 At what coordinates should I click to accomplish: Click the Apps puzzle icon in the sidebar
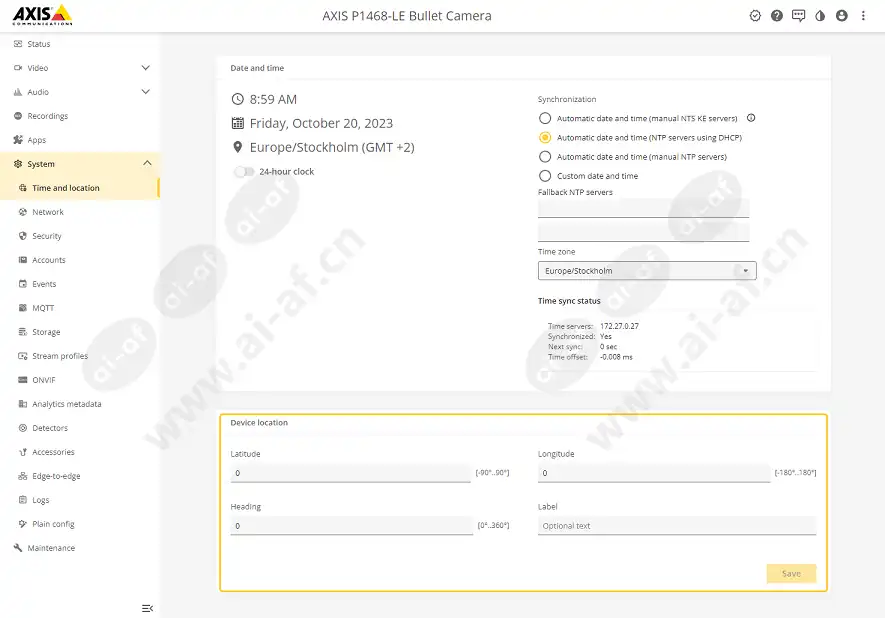click(x=18, y=140)
